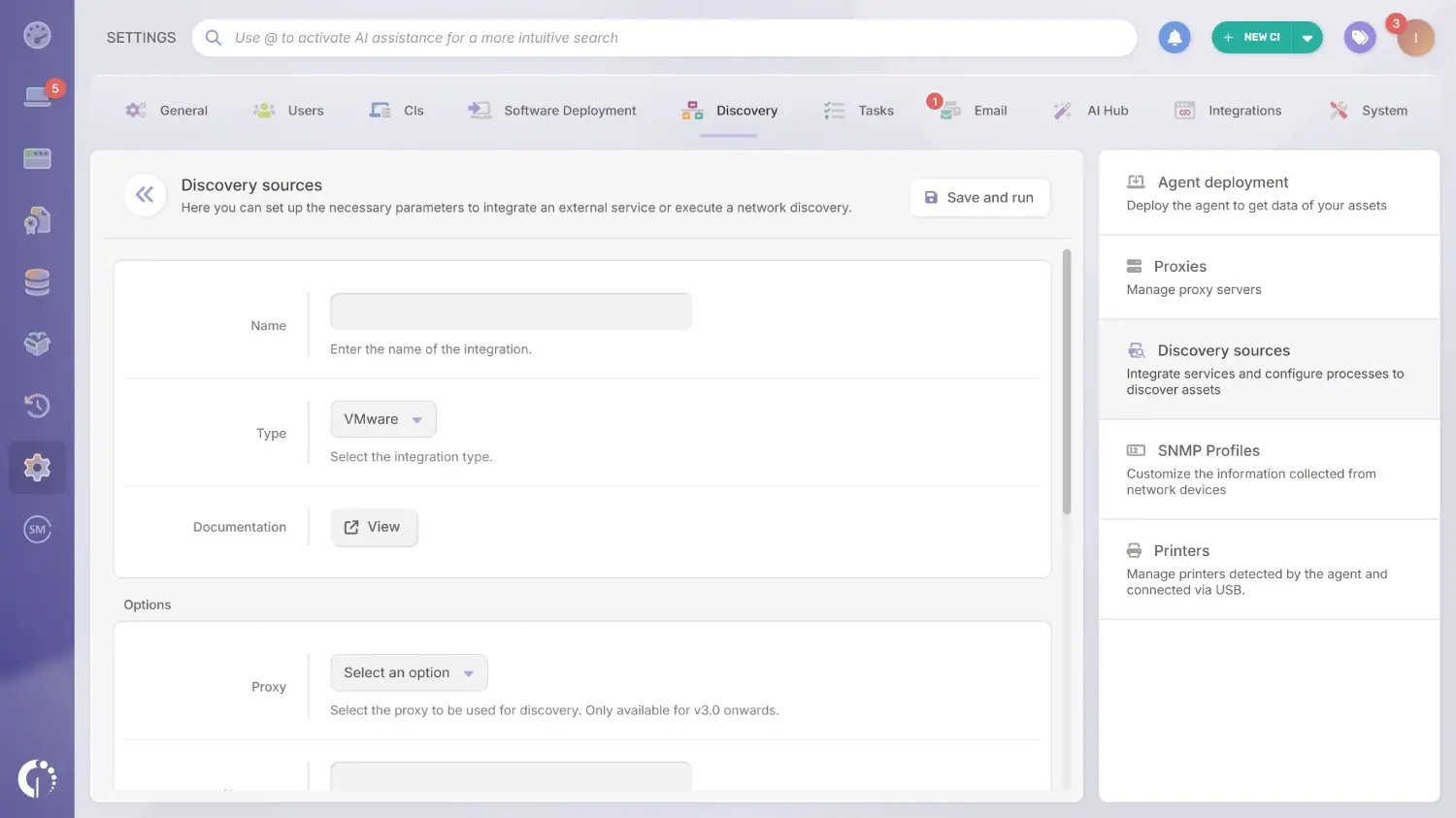Collapse the Discovery sources panel with the chevron

click(x=144, y=194)
